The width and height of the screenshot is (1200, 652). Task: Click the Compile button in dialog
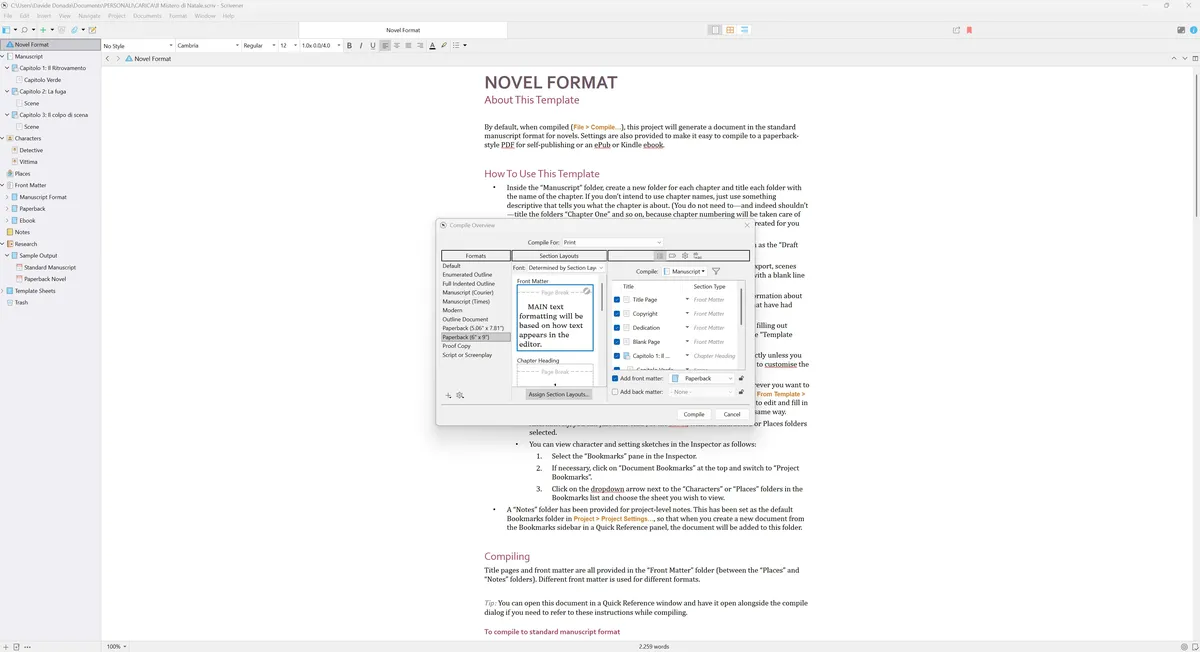coord(694,414)
